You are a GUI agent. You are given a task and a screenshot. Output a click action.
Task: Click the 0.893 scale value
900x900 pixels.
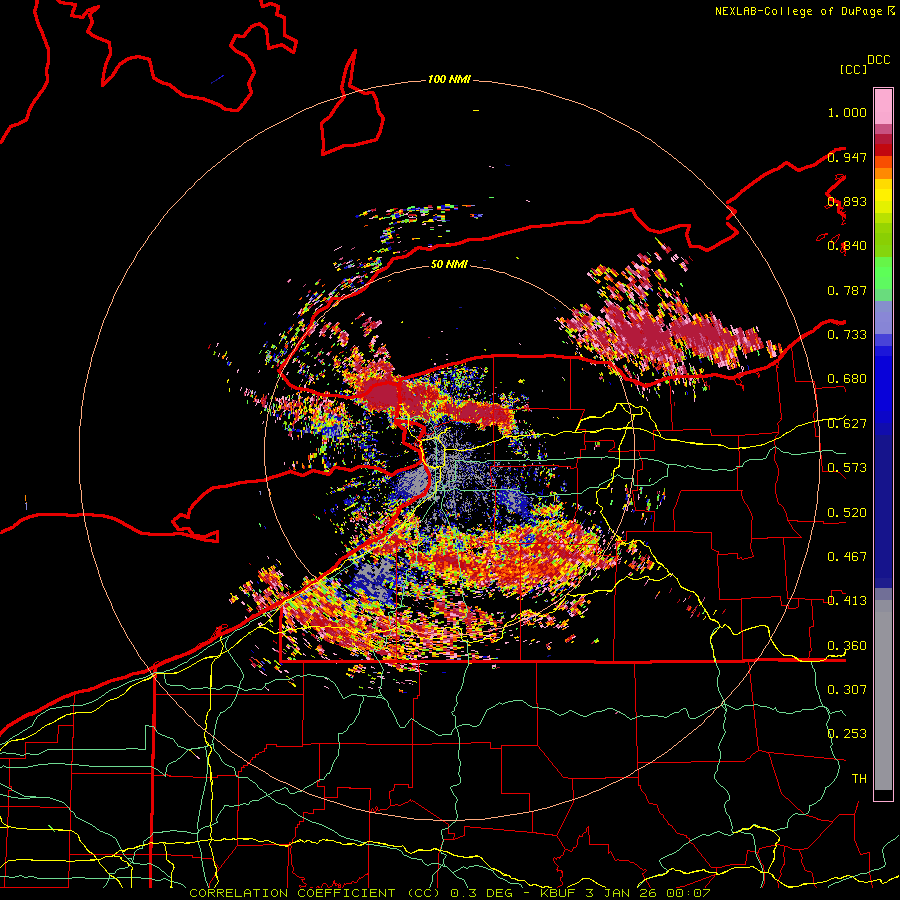point(847,201)
